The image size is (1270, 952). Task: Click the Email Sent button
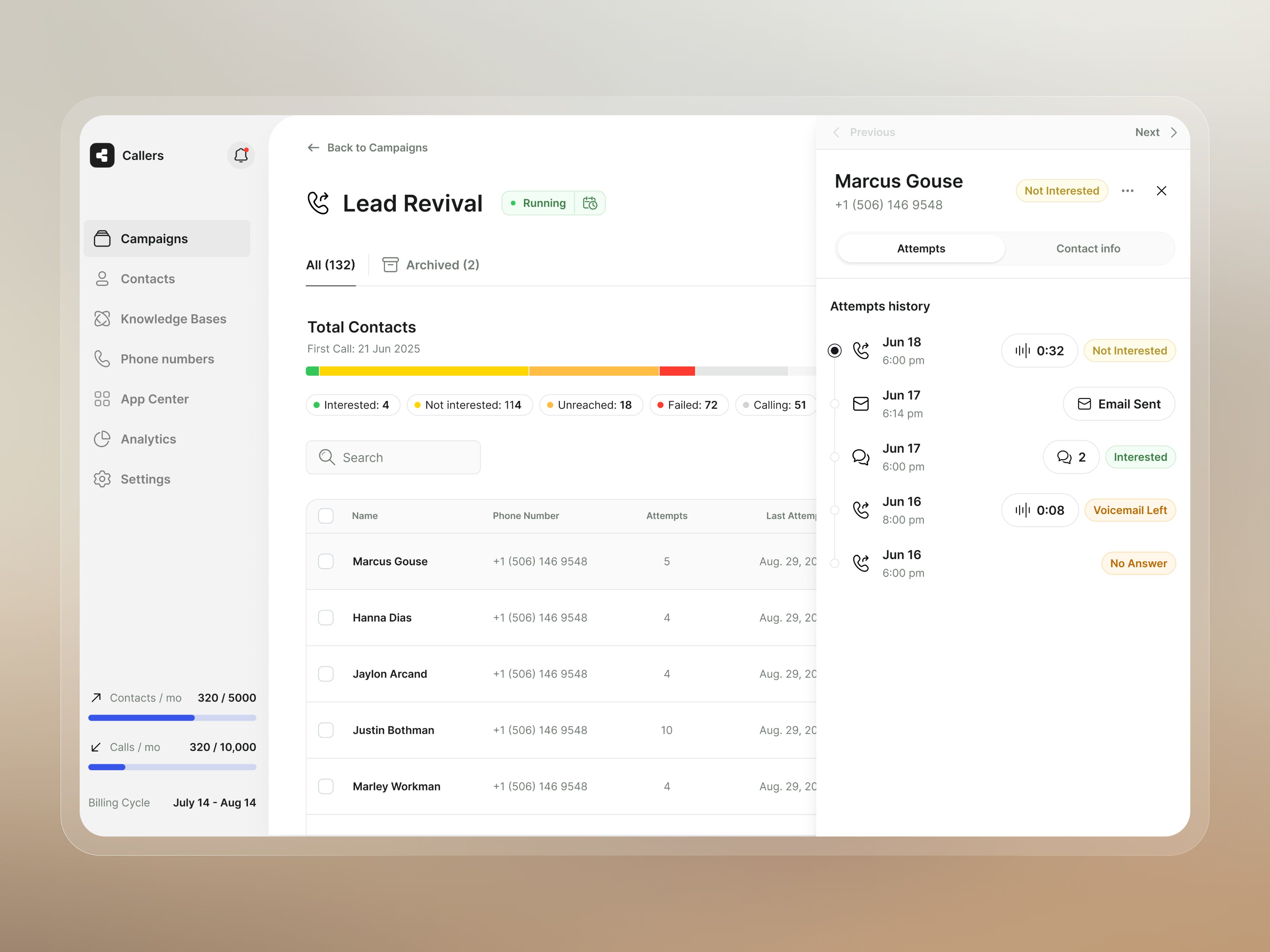pos(1119,404)
